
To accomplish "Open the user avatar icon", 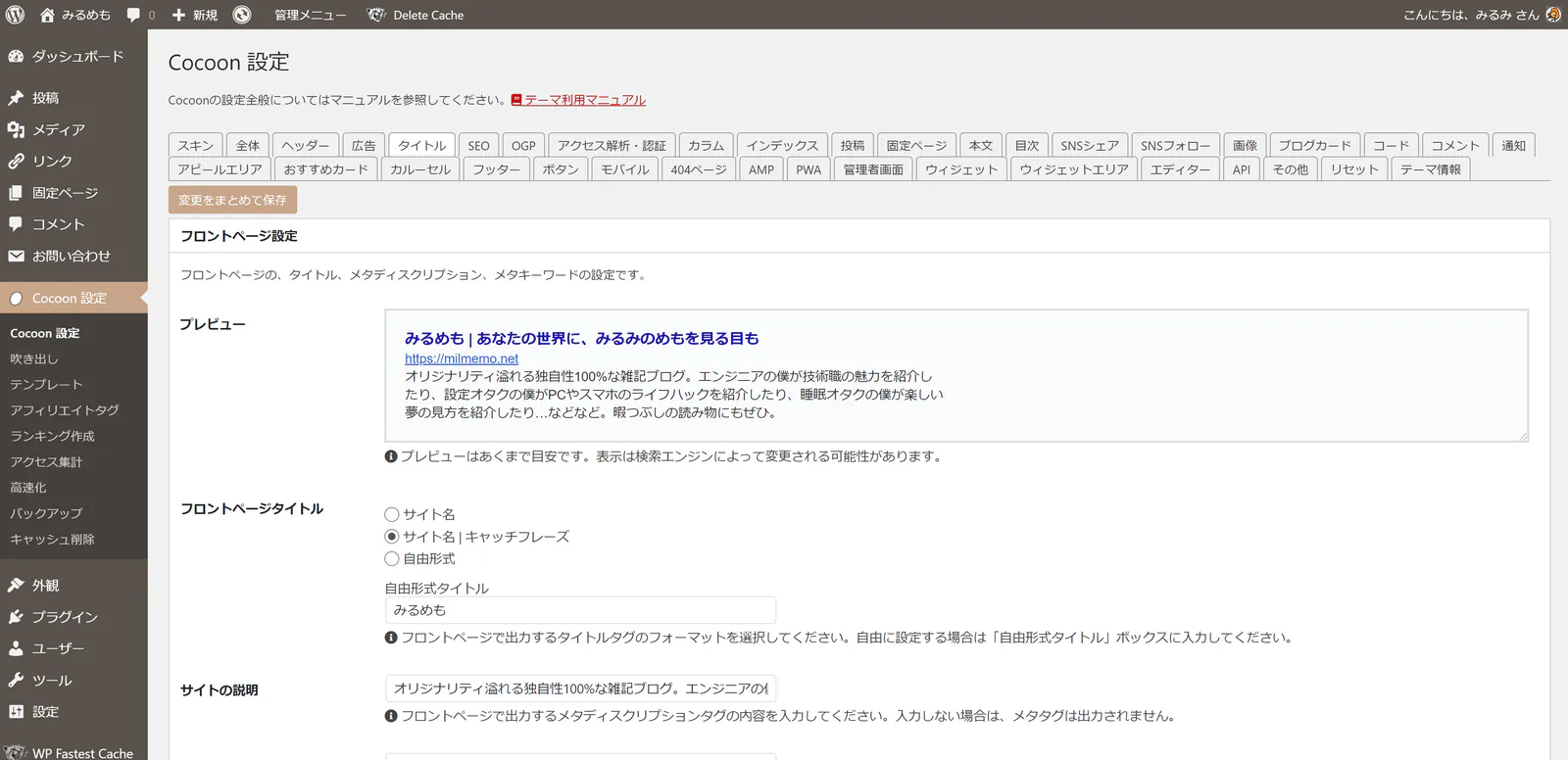I will (x=1553, y=15).
